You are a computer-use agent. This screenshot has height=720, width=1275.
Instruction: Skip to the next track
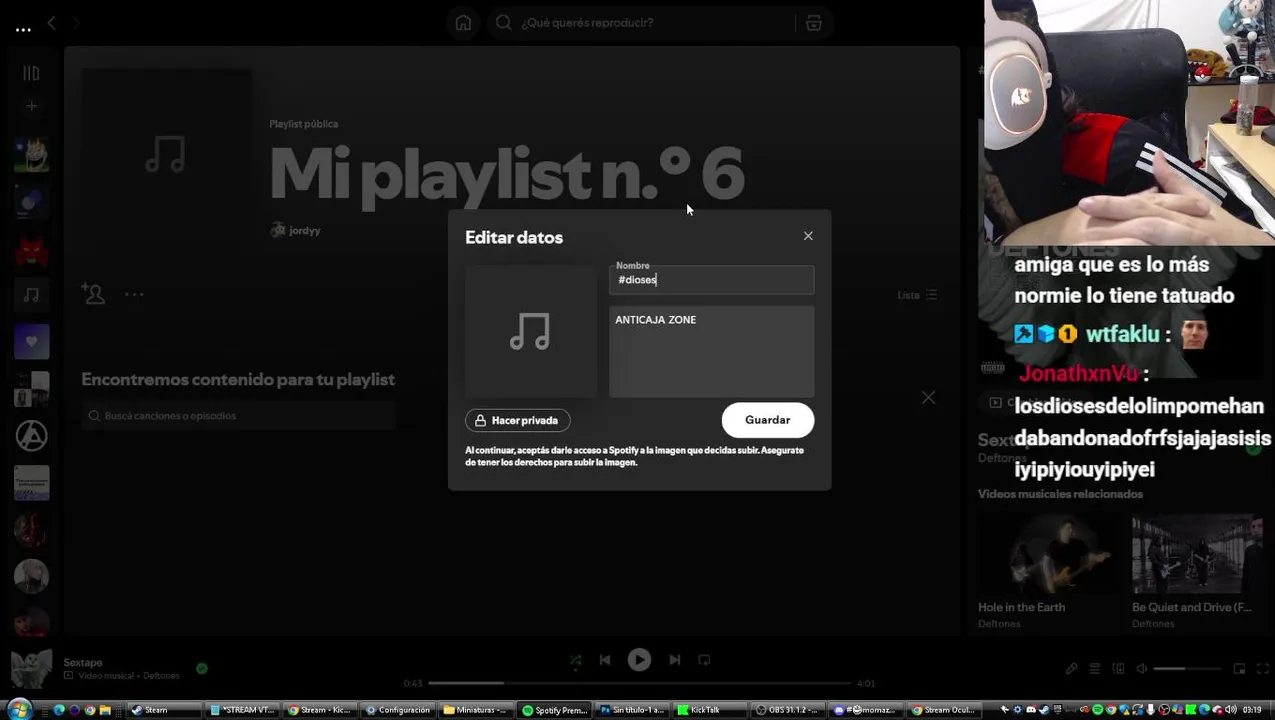click(x=675, y=660)
